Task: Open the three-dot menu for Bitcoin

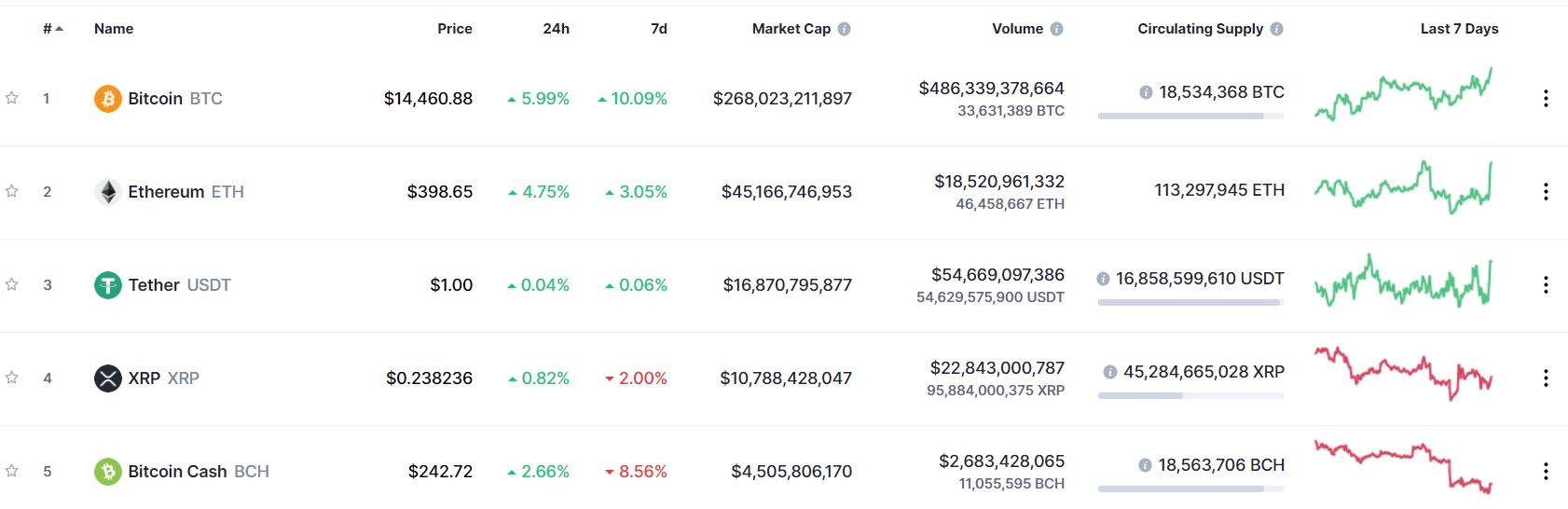Action: (x=1546, y=98)
